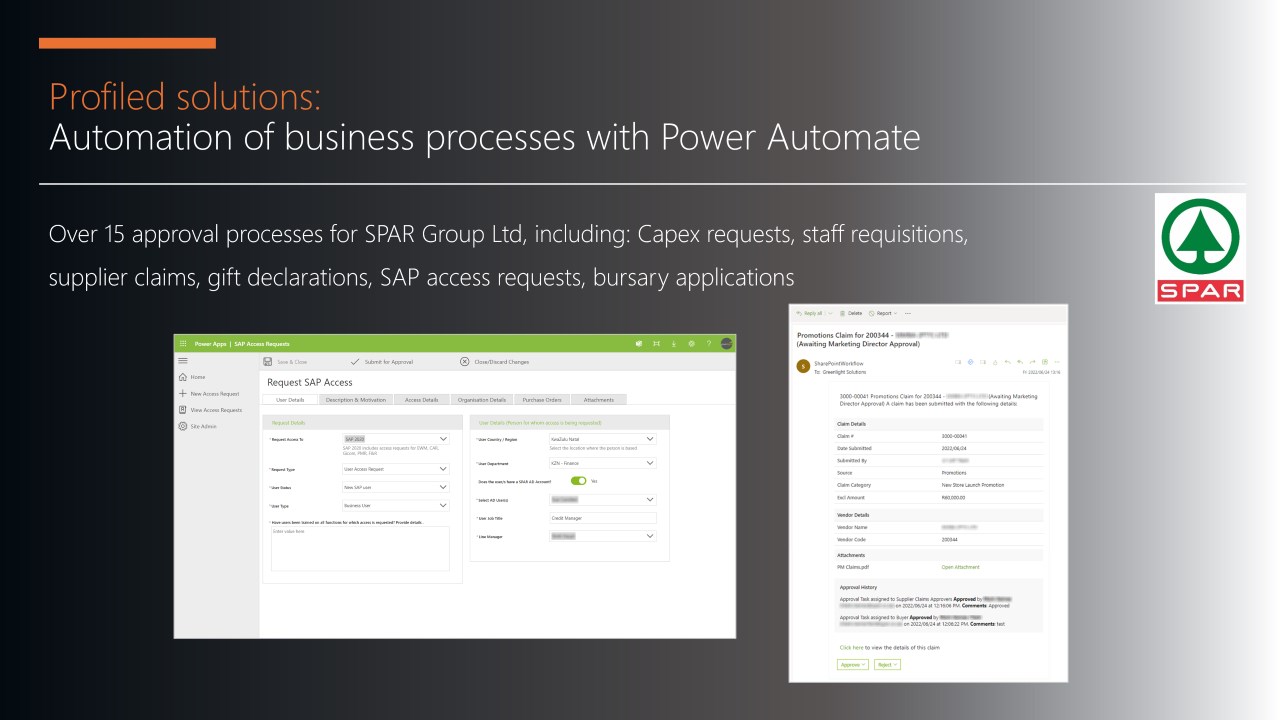Click the 'Click here' claim details link
Viewport: 1280px width, 720px height.
tap(851, 647)
